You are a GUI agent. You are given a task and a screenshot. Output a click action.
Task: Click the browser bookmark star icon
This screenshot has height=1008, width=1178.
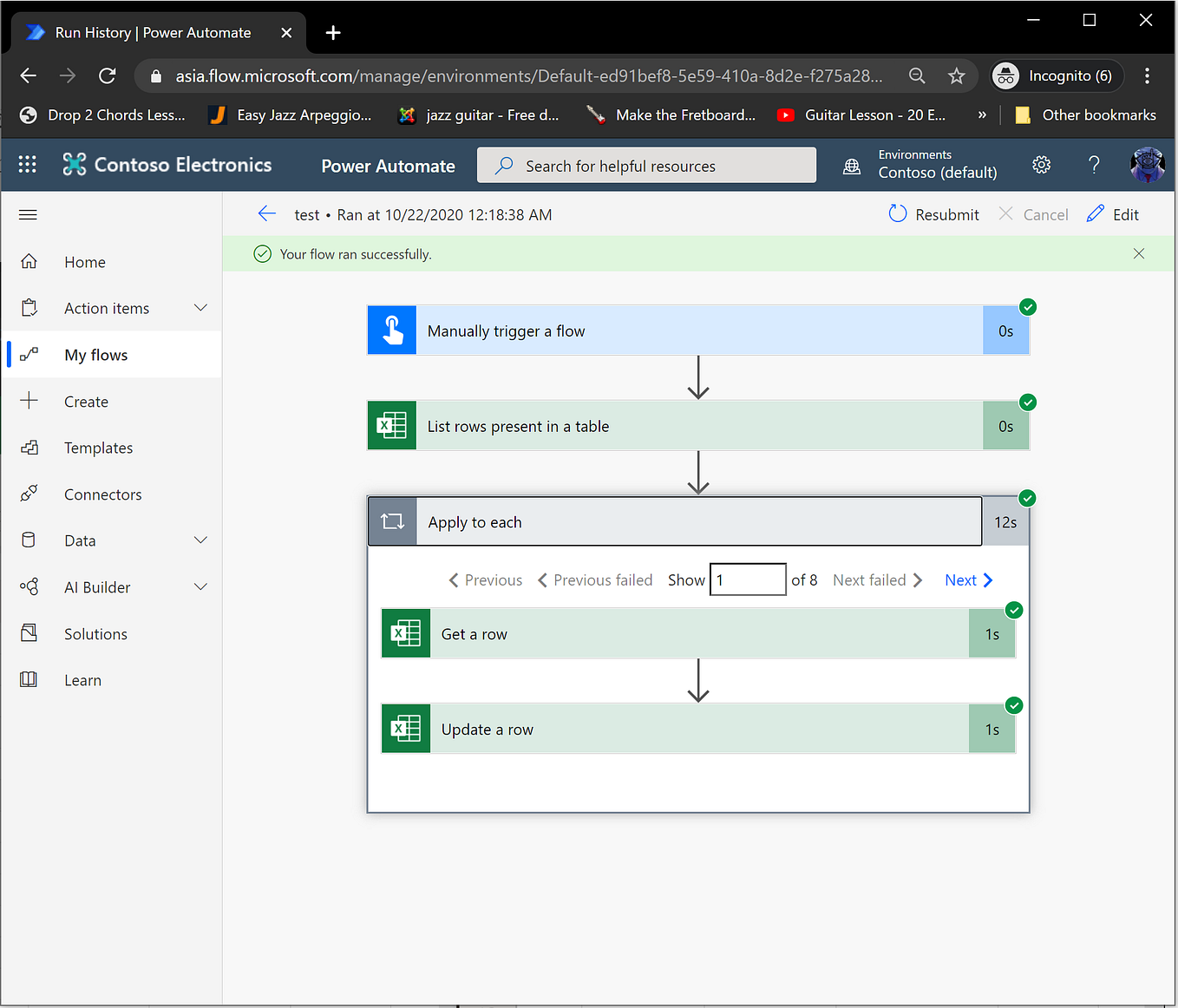point(957,76)
